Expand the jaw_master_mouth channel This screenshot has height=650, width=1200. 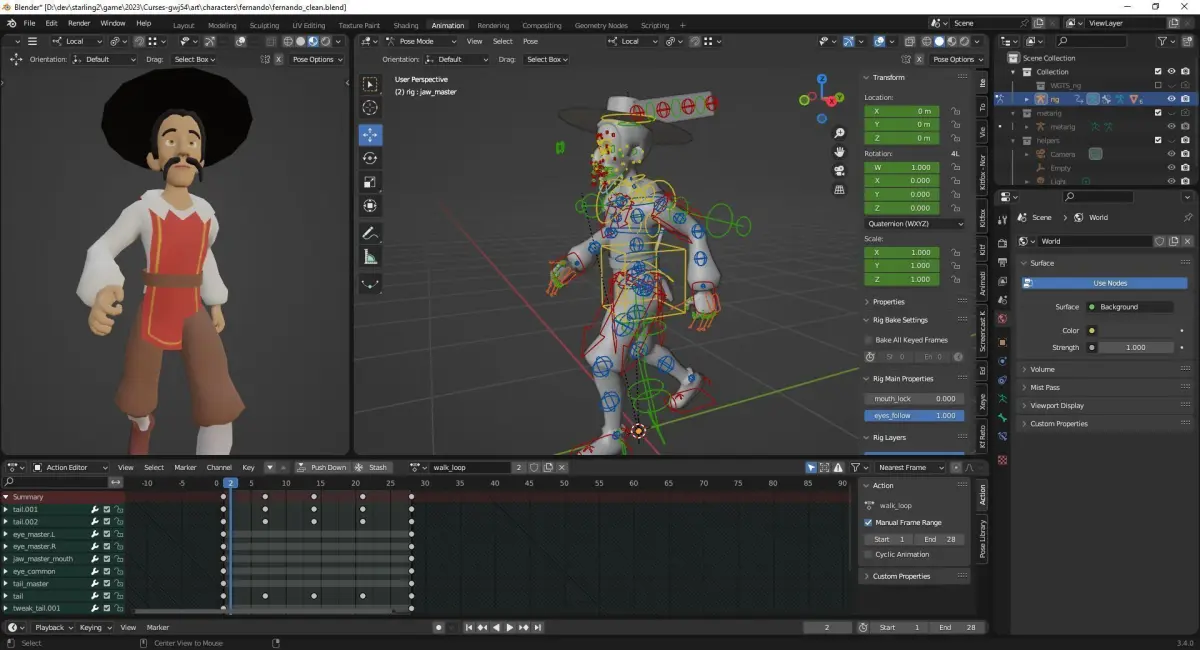point(6,559)
